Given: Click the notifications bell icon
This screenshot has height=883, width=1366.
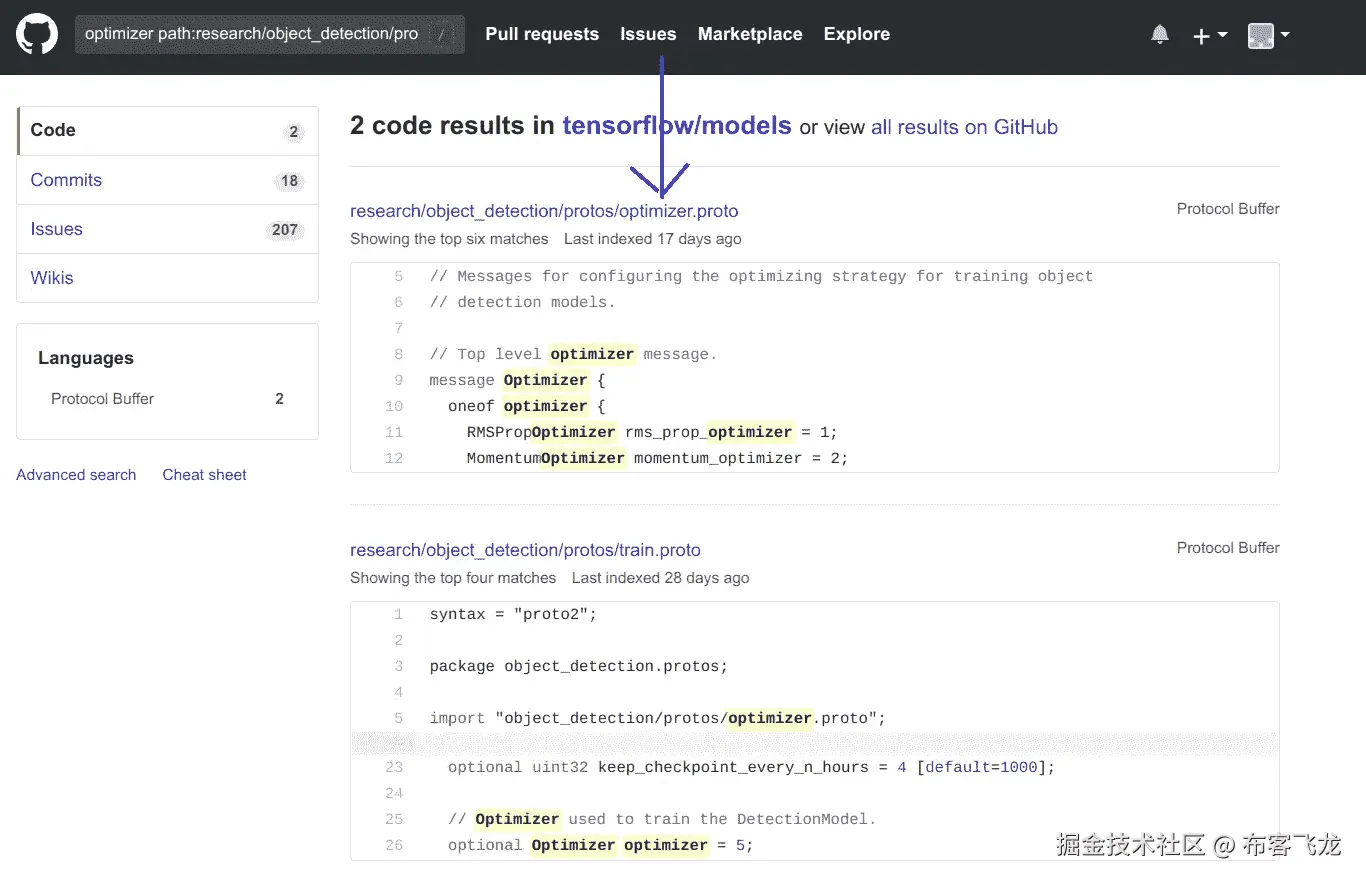Looking at the screenshot, I should pos(1160,35).
